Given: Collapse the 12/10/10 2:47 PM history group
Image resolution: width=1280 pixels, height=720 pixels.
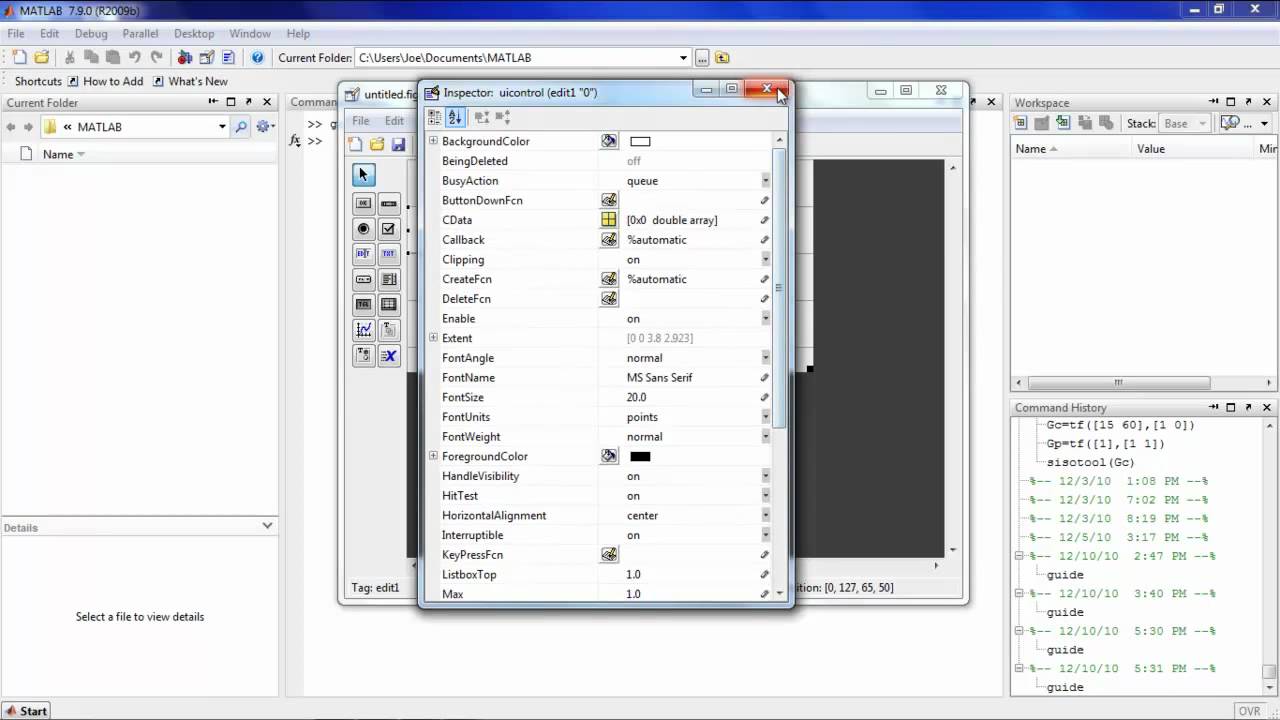Looking at the screenshot, I should (x=1019, y=556).
